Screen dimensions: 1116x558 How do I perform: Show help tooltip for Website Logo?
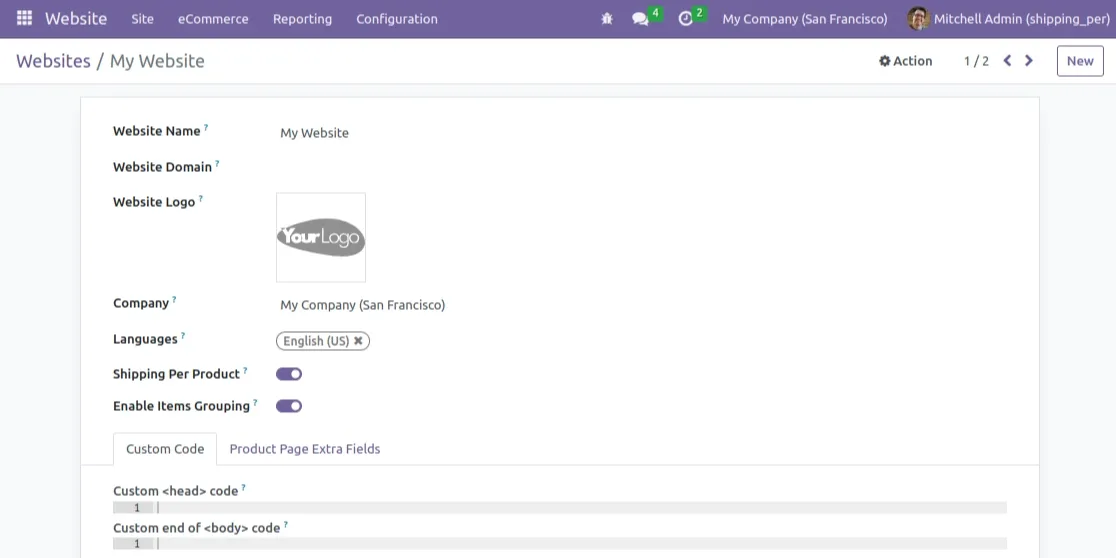pos(201,198)
